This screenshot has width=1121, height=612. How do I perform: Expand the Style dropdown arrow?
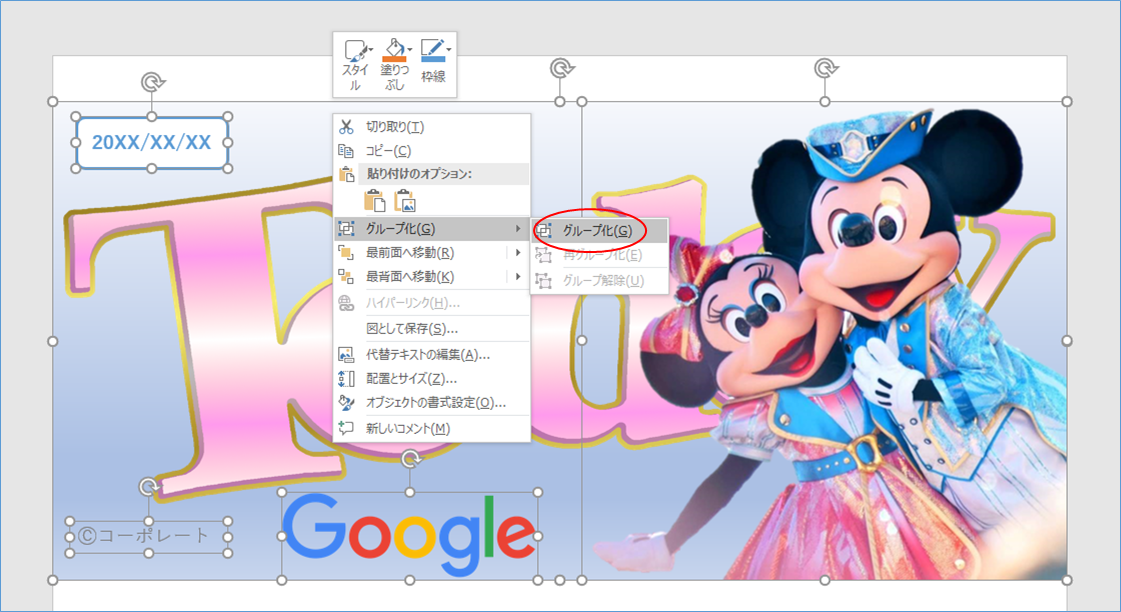coord(371,49)
